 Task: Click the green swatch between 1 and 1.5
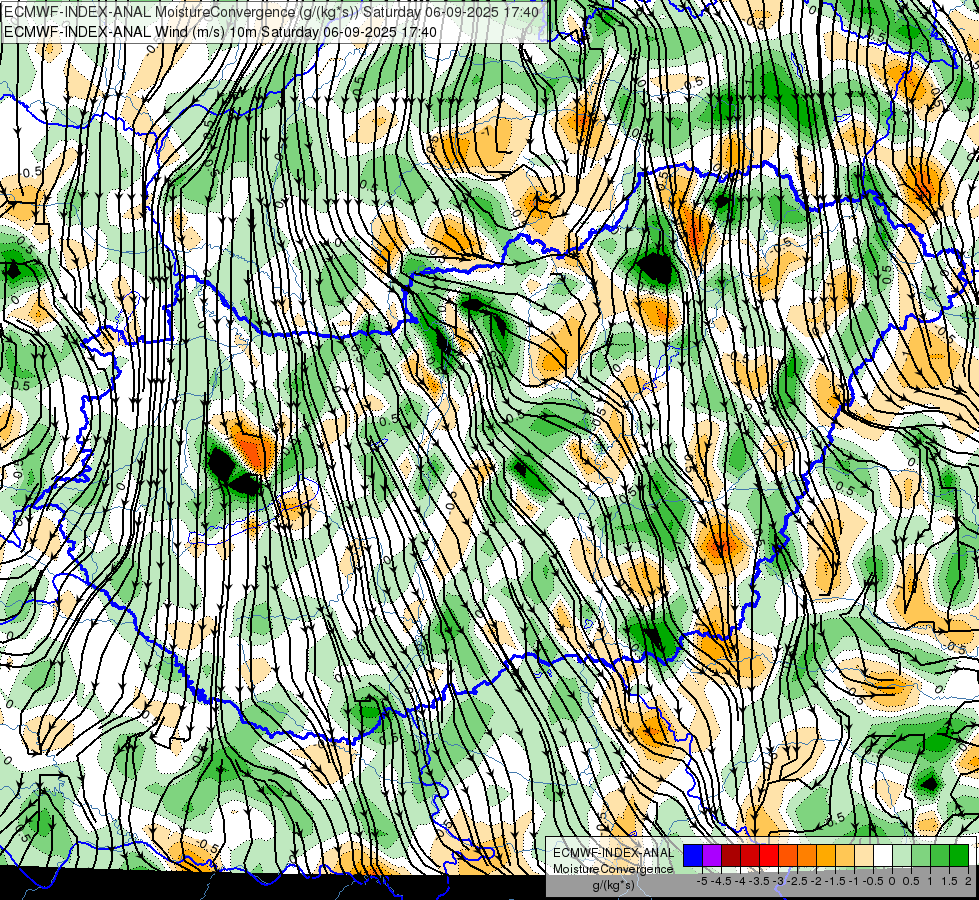click(x=940, y=855)
